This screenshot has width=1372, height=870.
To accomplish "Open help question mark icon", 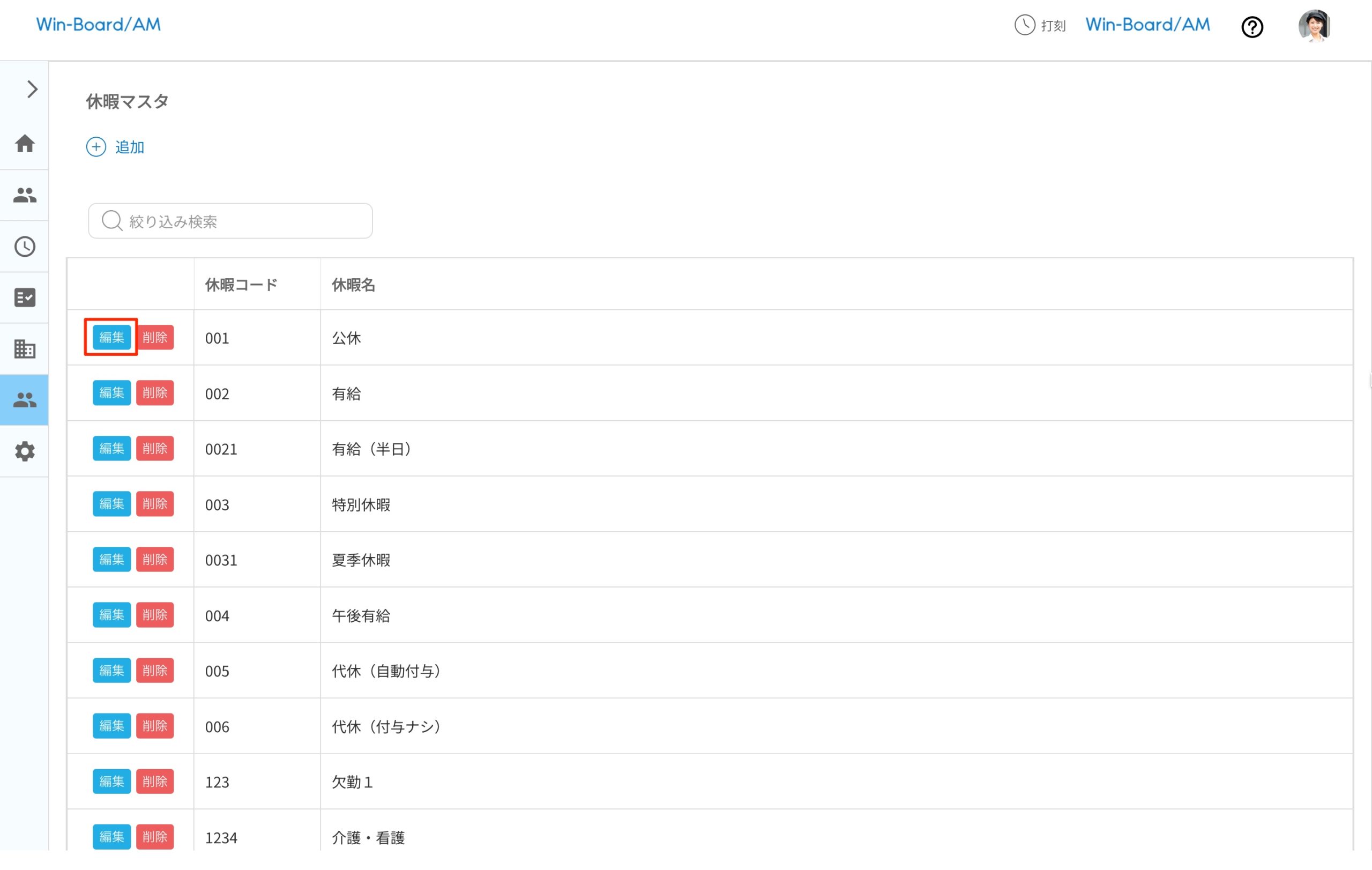I will [x=1252, y=27].
